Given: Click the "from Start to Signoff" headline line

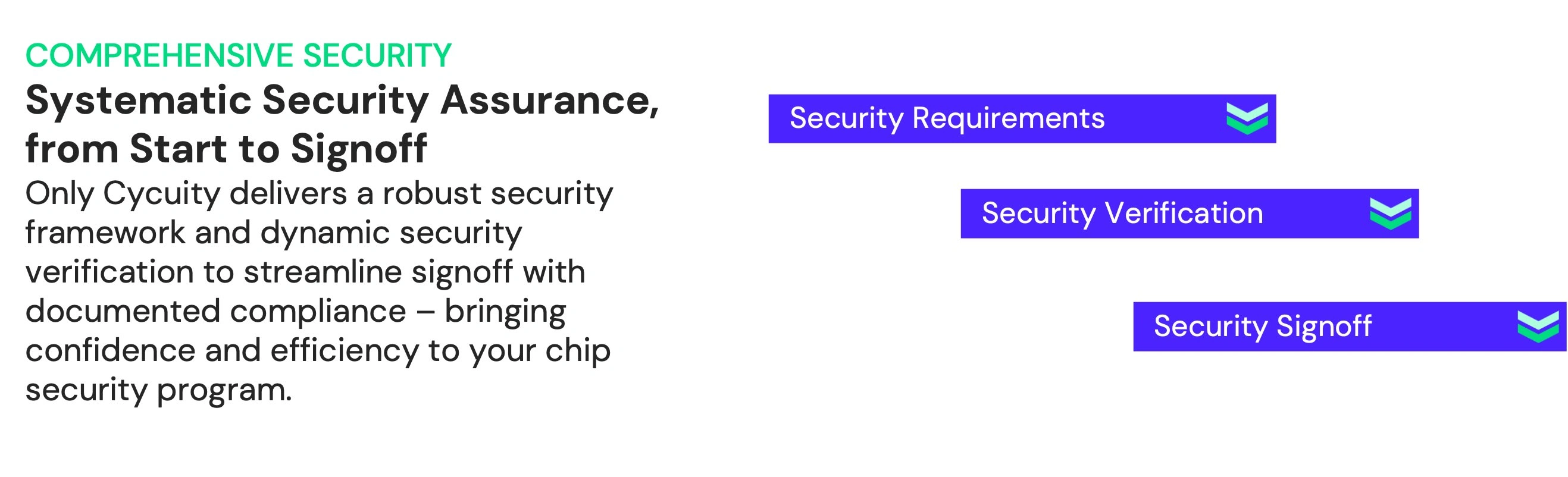Looking at the screenshot, I should click(x=226, y=149).
